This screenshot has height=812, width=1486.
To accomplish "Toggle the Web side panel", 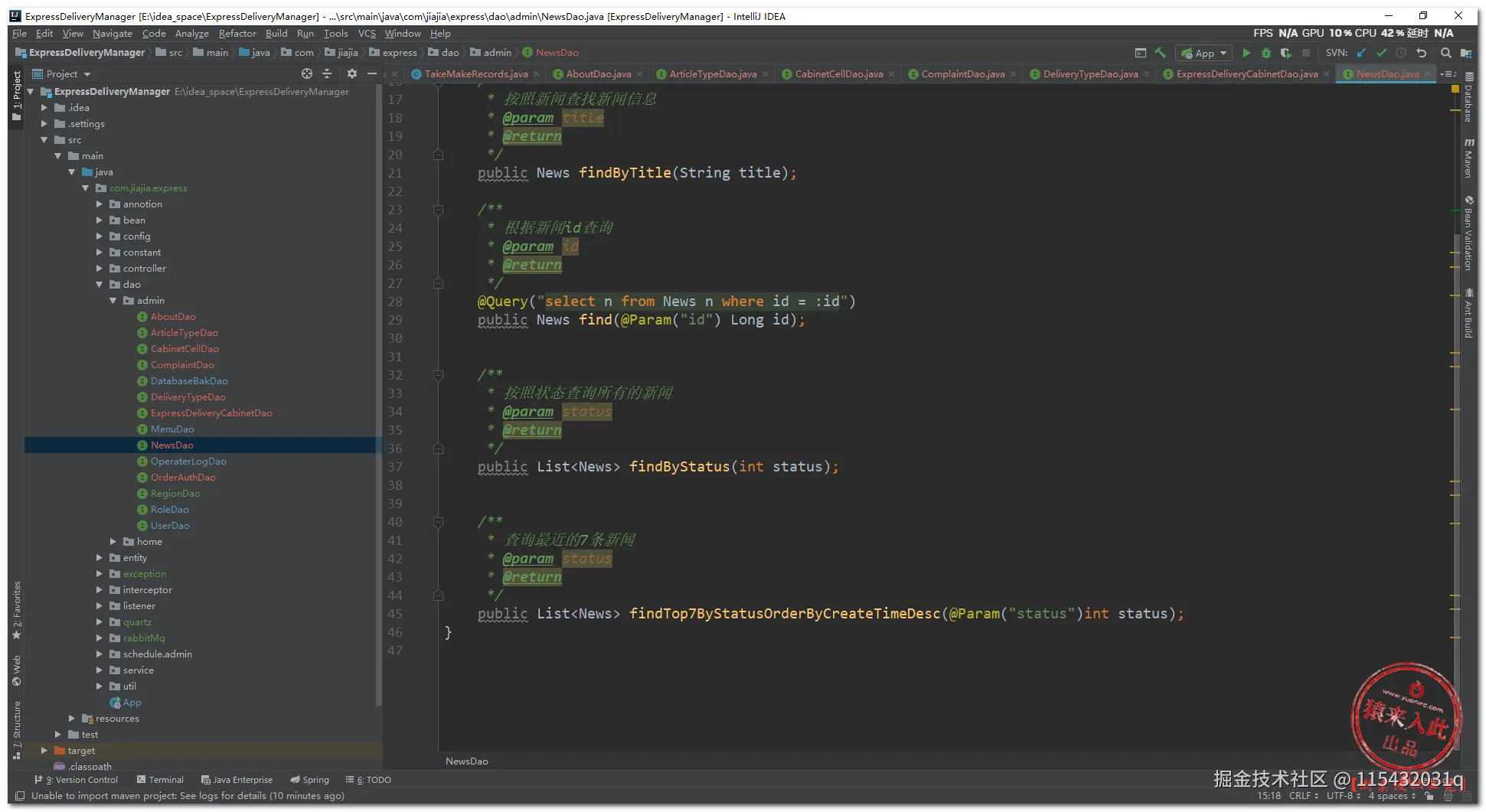I will 17,671.
